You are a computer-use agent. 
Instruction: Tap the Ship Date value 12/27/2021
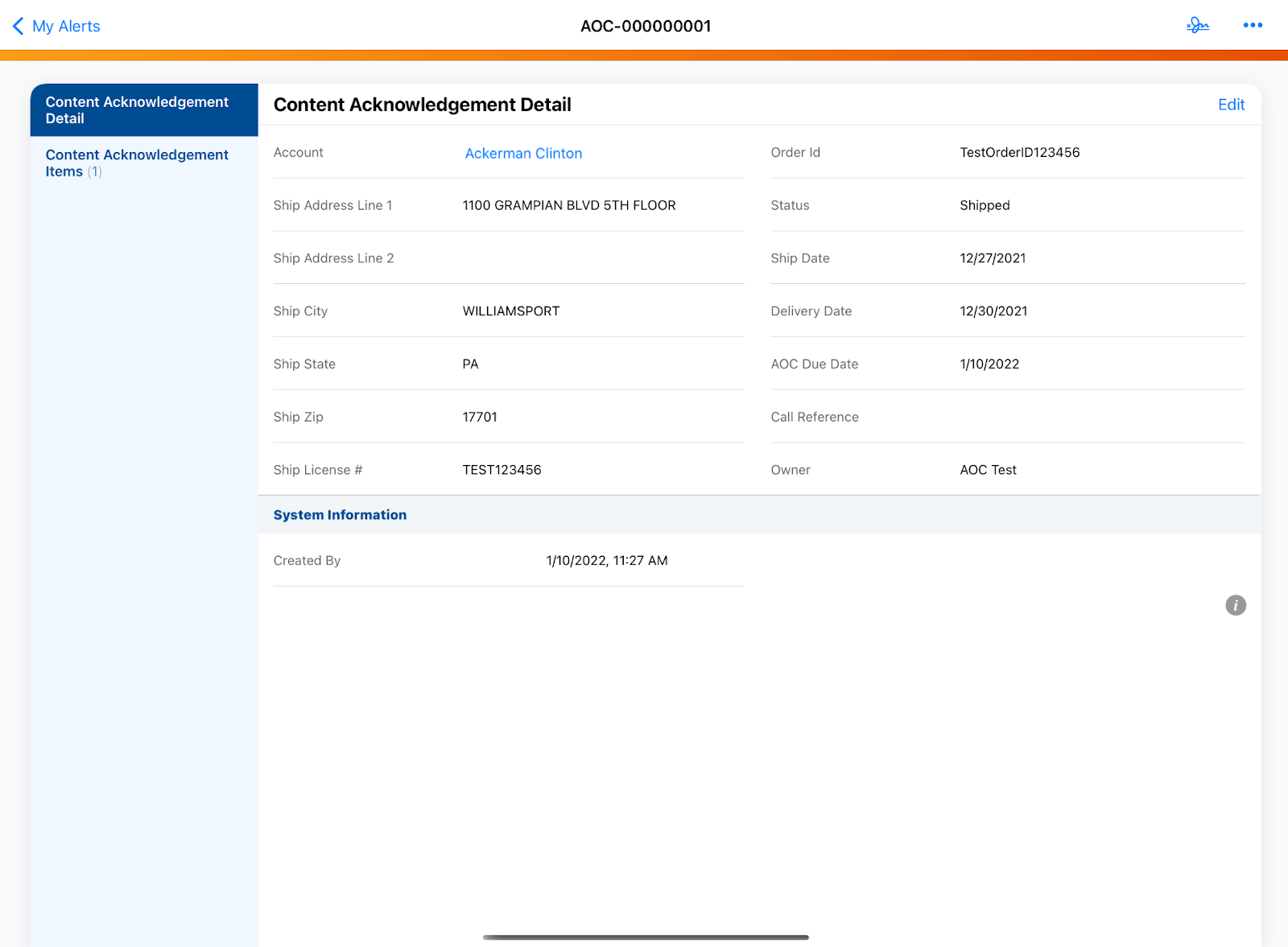992,258
